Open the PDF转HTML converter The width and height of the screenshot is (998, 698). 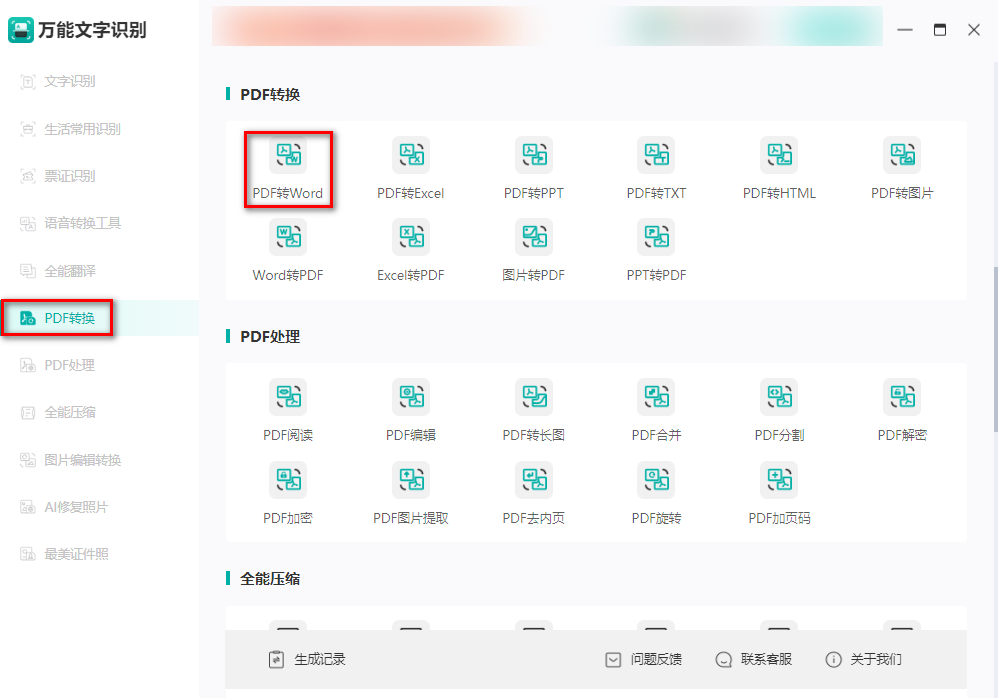(779, 168)
